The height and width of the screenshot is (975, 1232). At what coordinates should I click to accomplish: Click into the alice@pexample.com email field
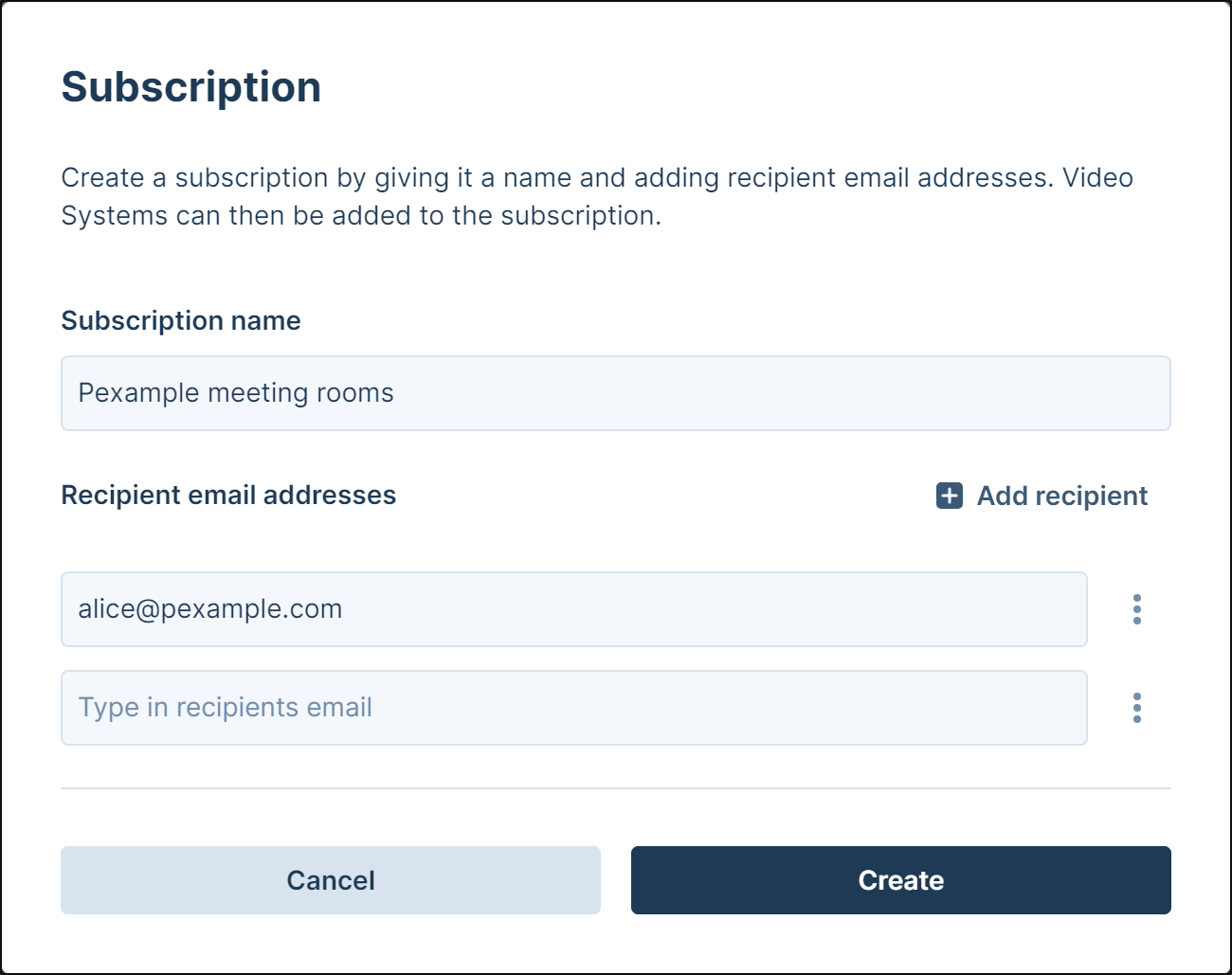click(573, 609)
